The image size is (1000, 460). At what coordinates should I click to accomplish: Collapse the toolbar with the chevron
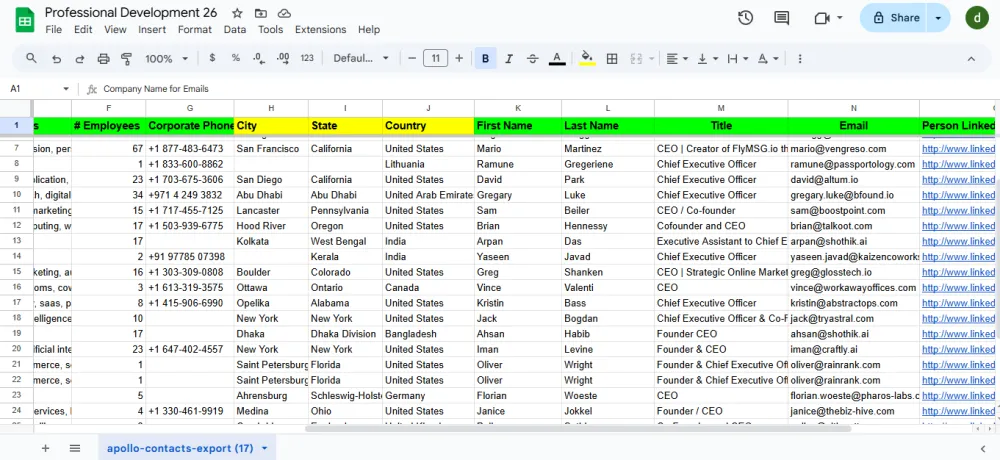[971, 59]
